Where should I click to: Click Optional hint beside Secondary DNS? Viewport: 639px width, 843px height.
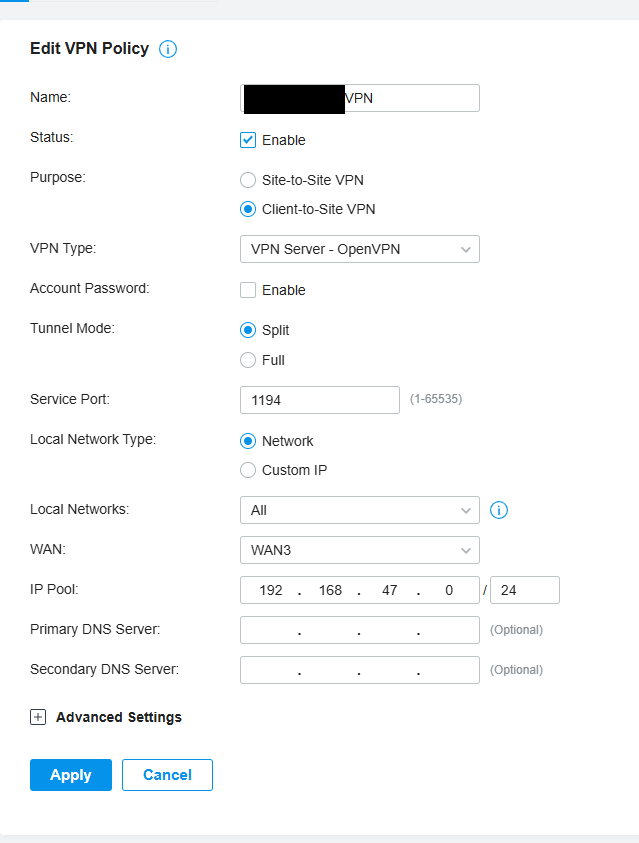(516, 670)
